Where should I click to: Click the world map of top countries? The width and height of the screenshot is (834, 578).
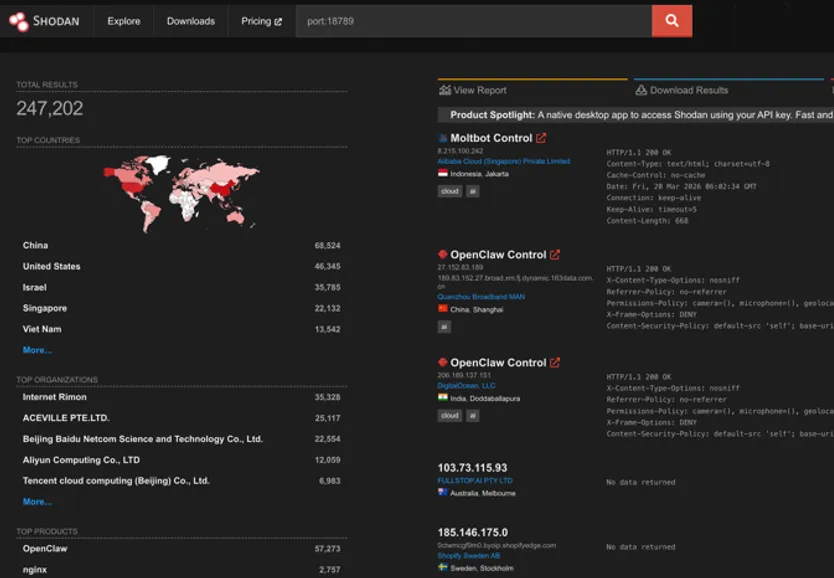pyautogui.click(x=181, y=192)
